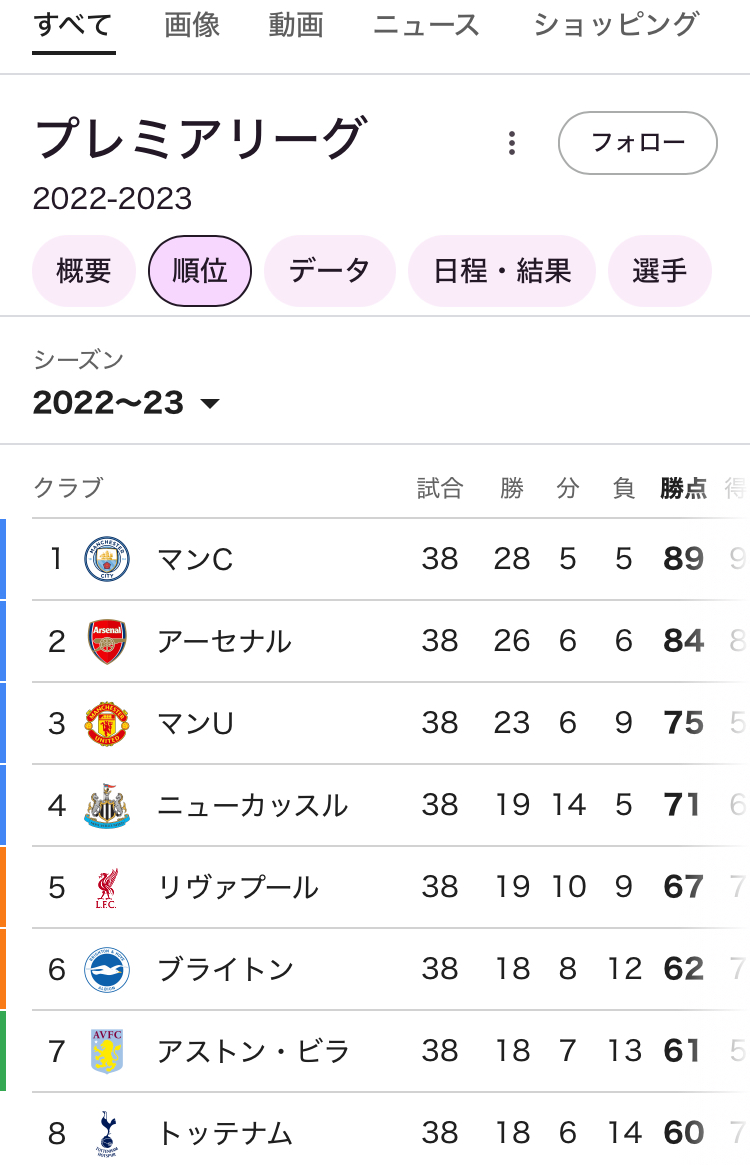Select the 日程・結果 schedule chip
Viewport: 750px width, 1165px height.
click(502, 271)
